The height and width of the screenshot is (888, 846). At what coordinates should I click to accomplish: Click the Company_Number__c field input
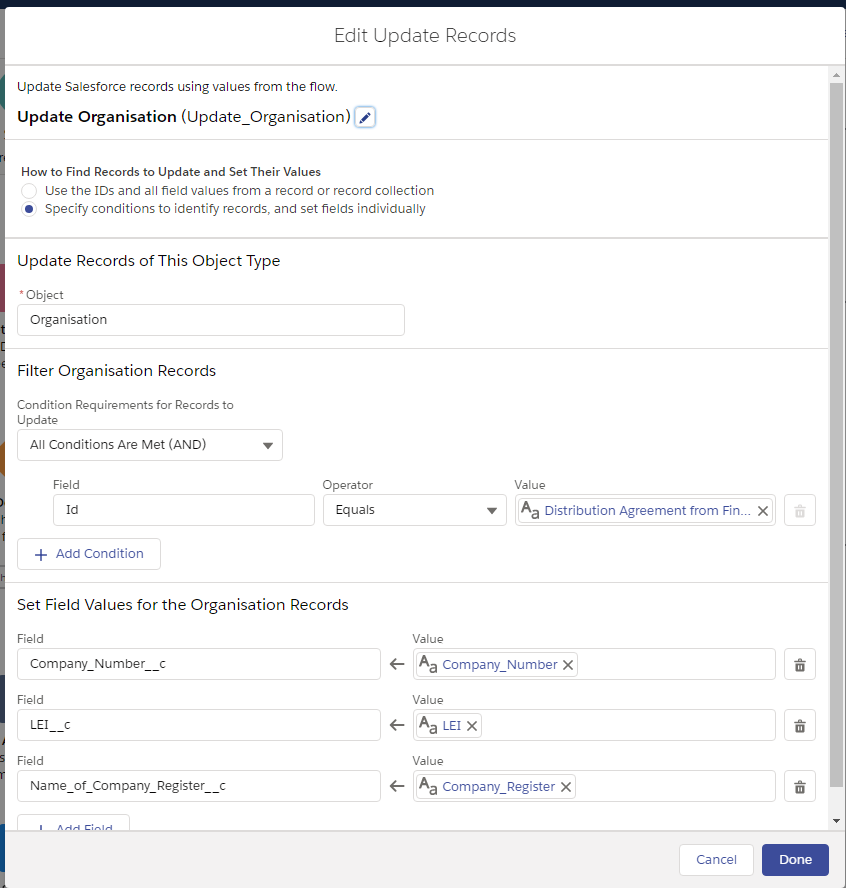[199, 665]
